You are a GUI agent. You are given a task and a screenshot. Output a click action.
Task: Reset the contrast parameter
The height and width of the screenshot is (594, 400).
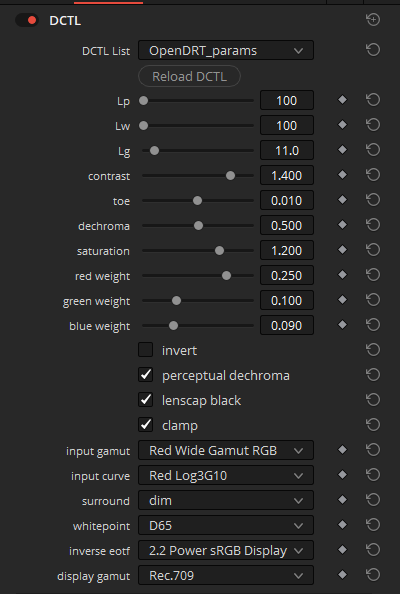373,175
